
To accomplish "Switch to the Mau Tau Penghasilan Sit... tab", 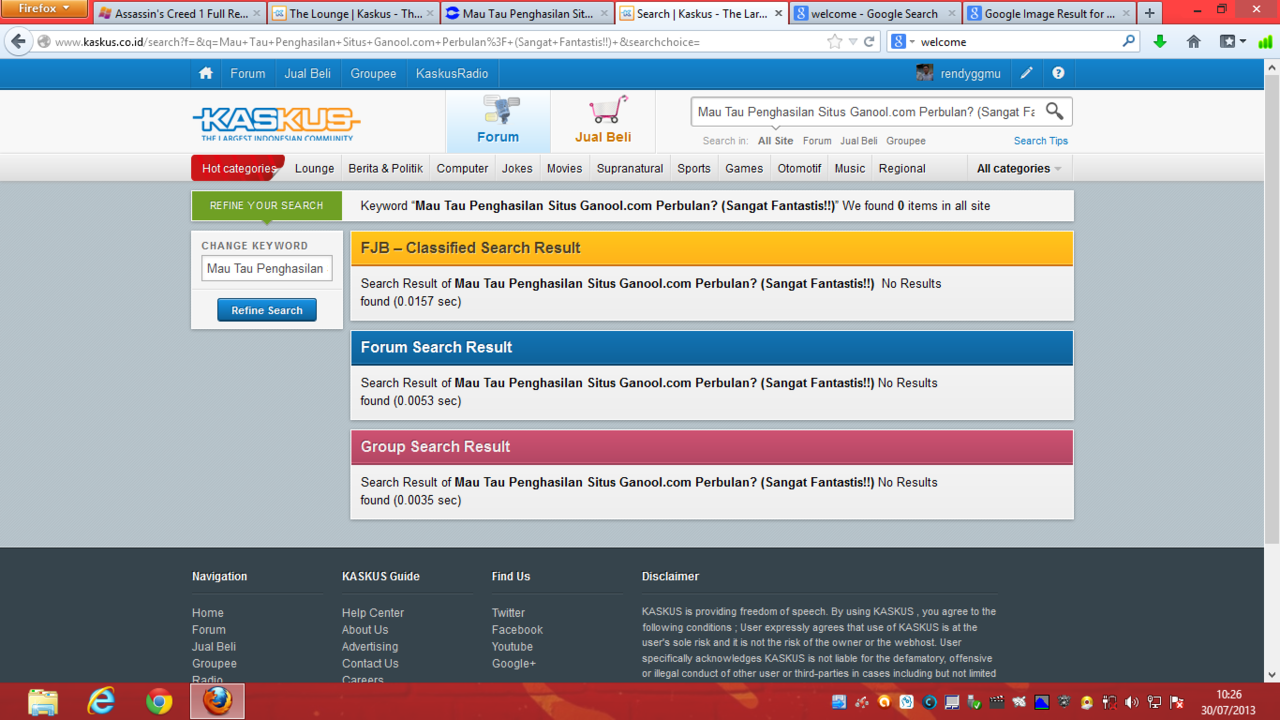I will click(x=527, y=14).
